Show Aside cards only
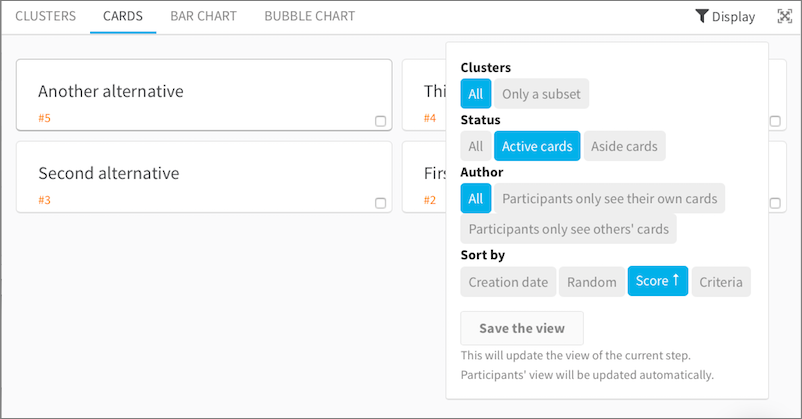802x419 pixels. [624, 146]
